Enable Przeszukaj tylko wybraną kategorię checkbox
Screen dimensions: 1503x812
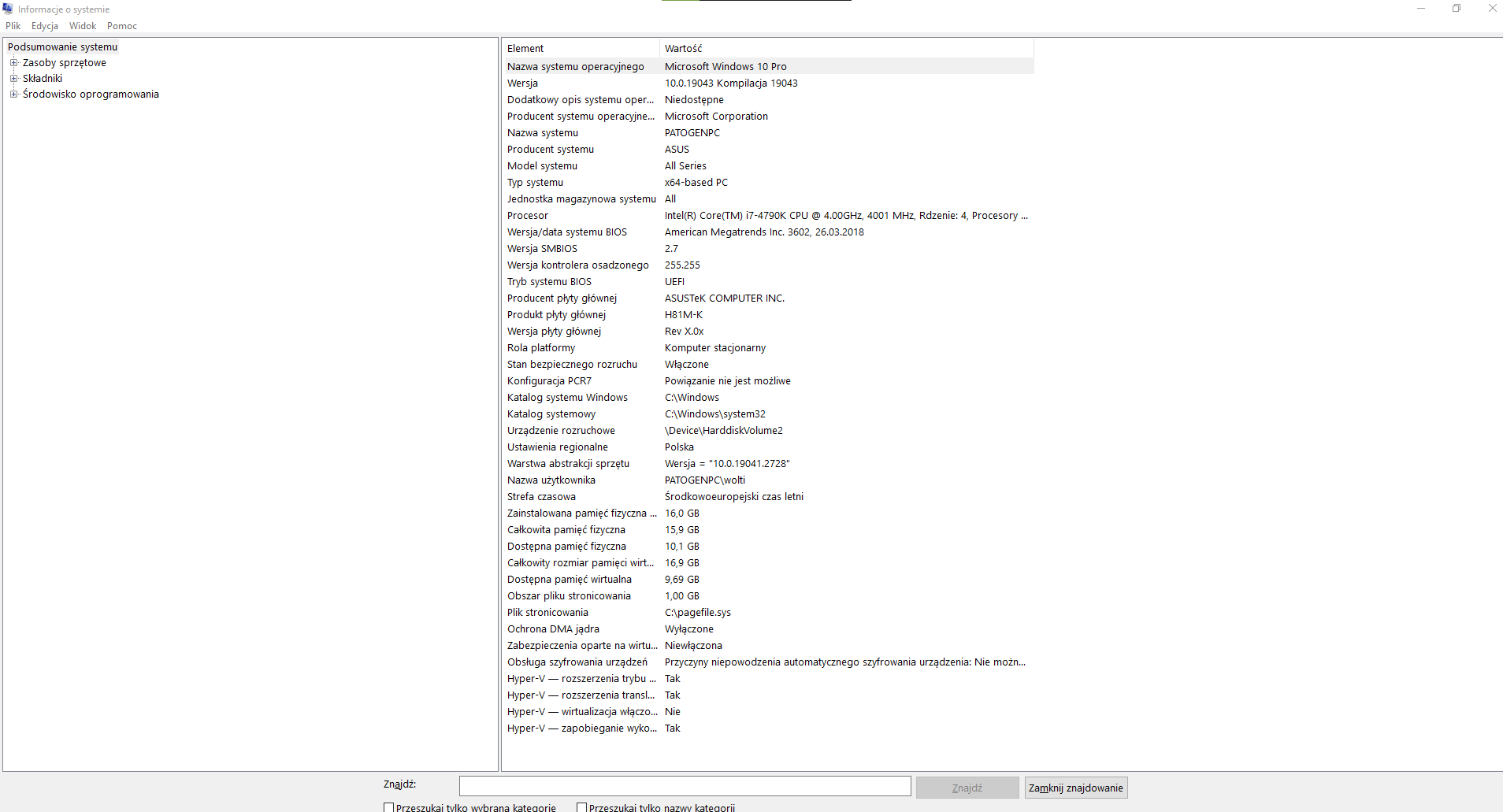click(x=388, y=807)
